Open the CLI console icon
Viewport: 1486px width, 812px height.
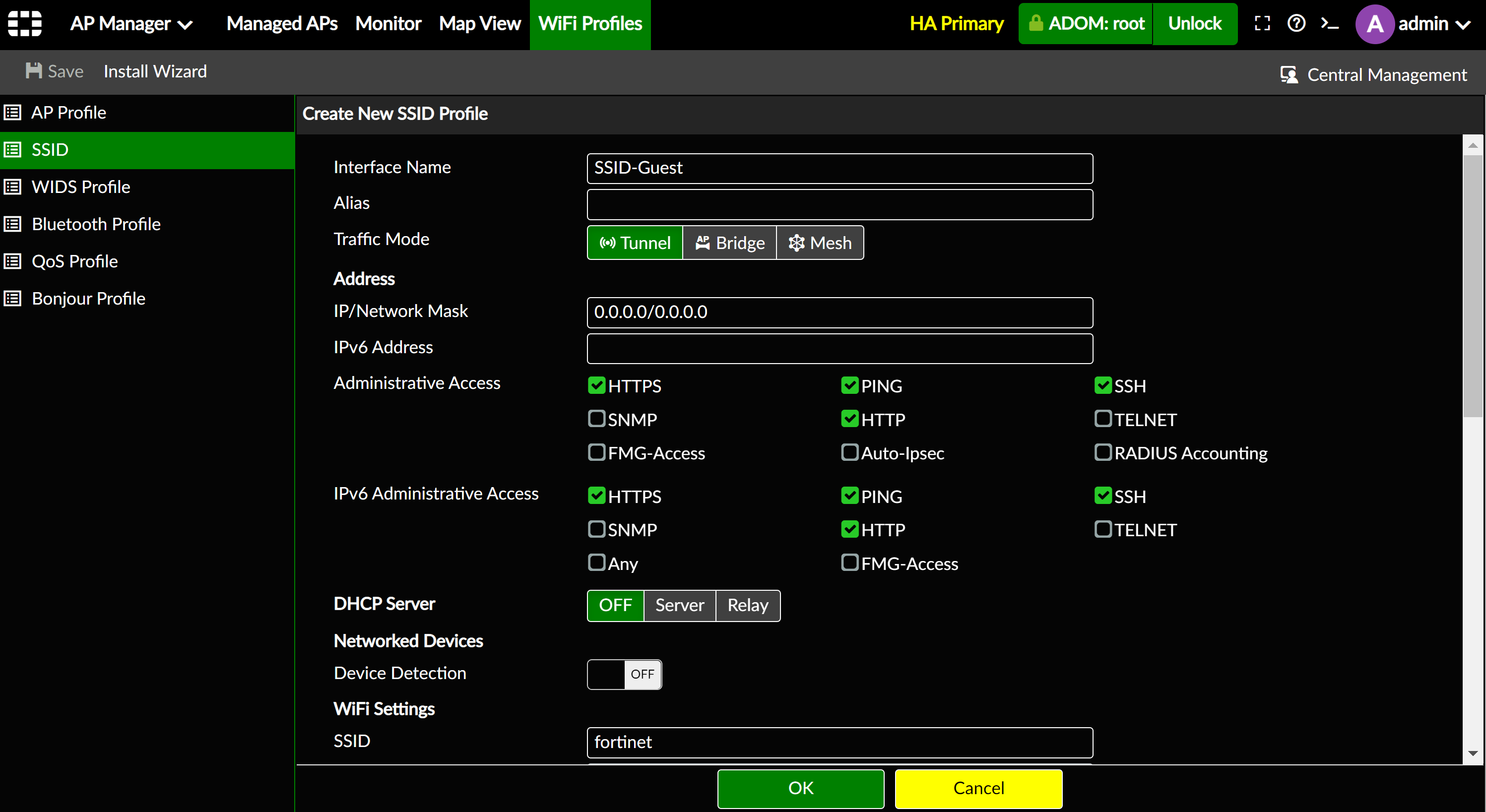[x=1330, y=24]
